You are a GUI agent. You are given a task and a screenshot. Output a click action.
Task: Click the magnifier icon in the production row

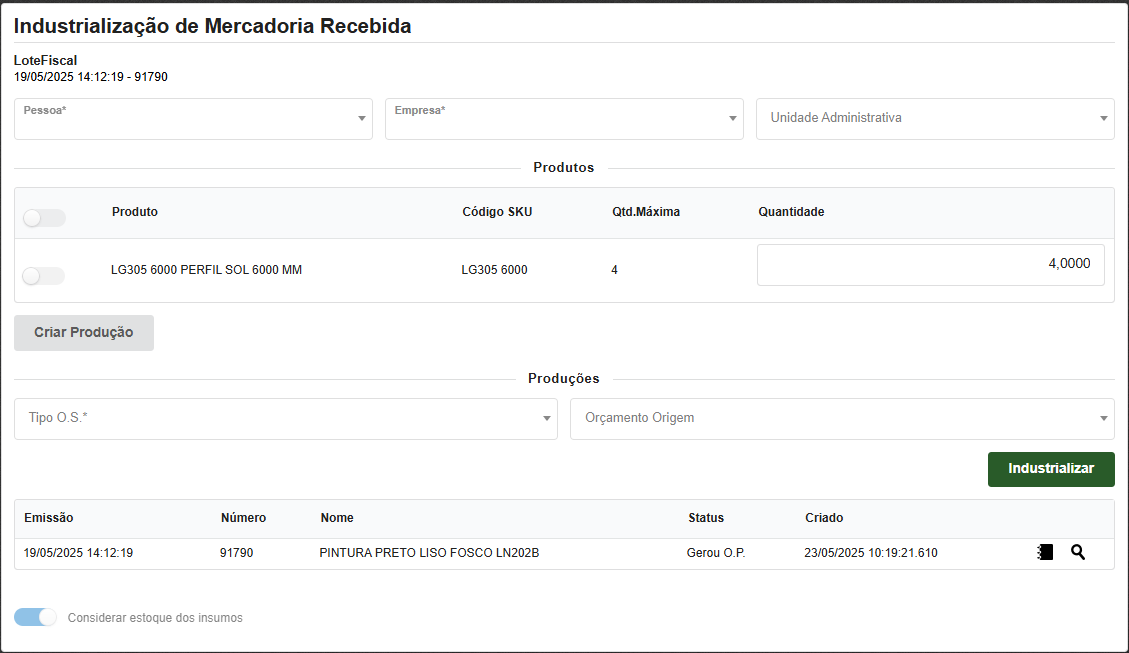[x=1077, y=552]
